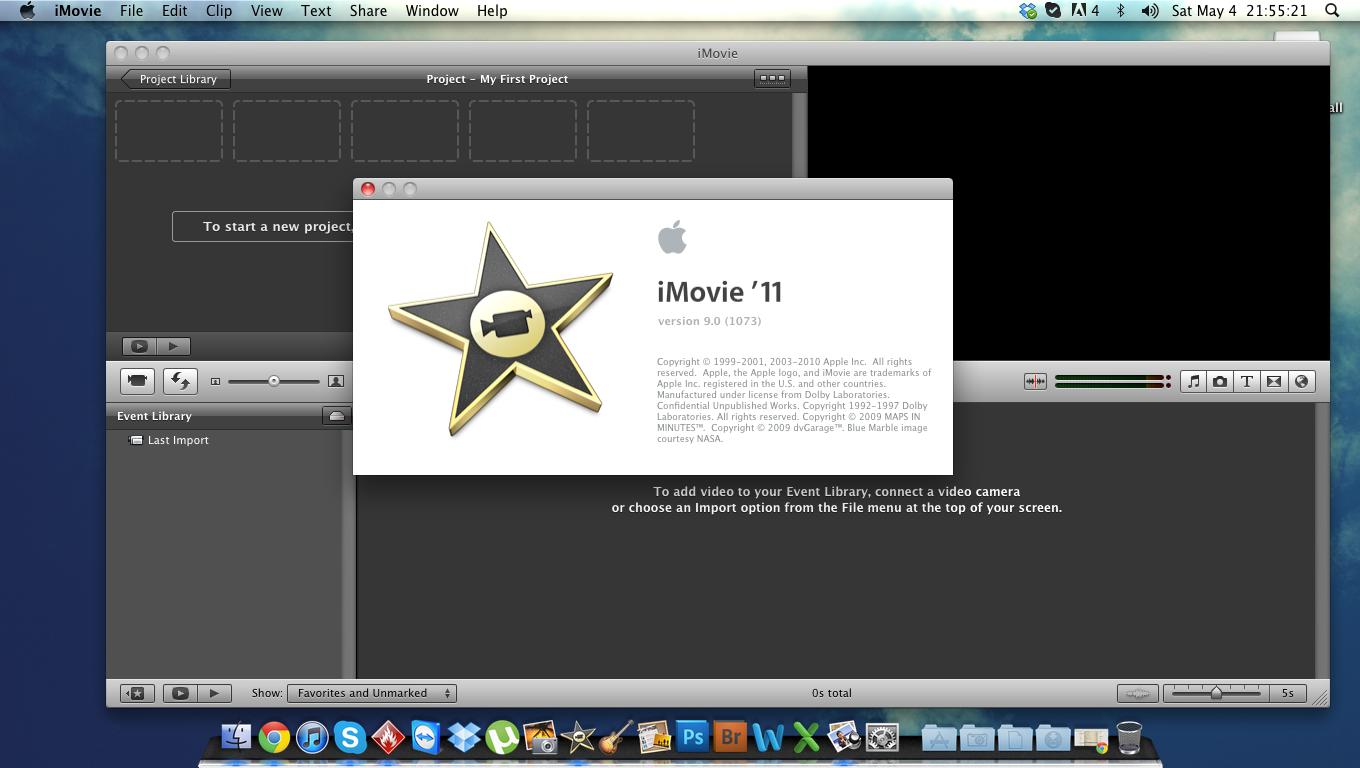Launch iTunes from the Dock
Image resolution: width=1360 pixels, height=768 pixels.
coord(312,738)
